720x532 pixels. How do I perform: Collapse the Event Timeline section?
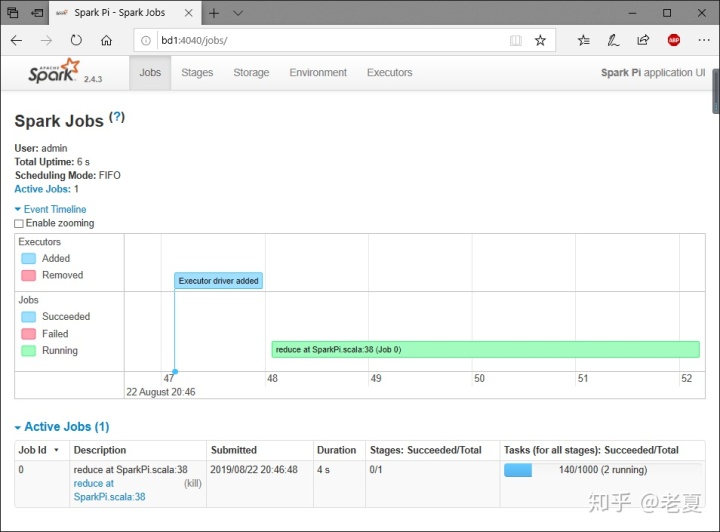coord(51,209)
